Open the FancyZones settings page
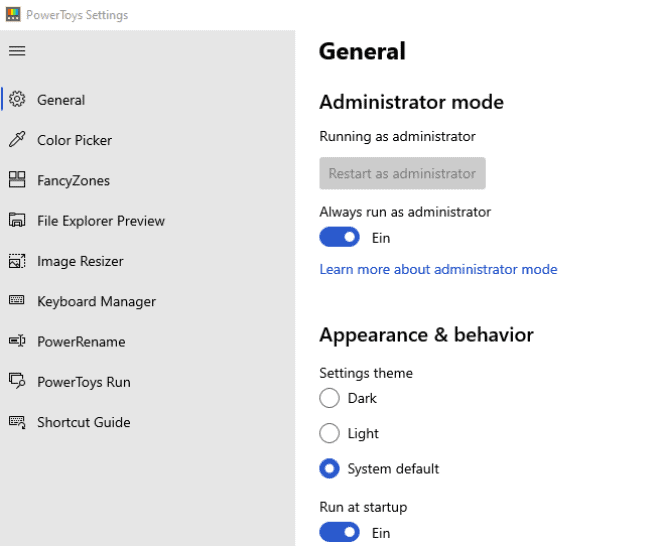 (73, 181)
